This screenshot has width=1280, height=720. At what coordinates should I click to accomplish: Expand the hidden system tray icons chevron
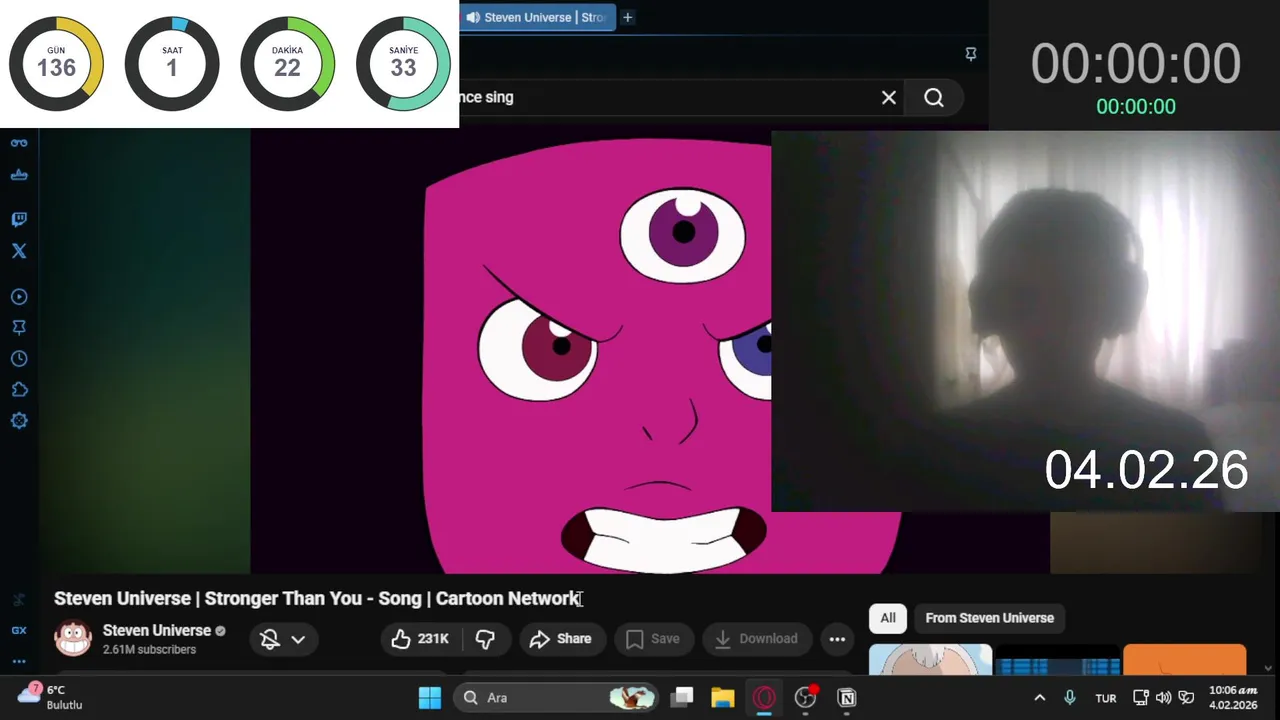(1039, 698)
